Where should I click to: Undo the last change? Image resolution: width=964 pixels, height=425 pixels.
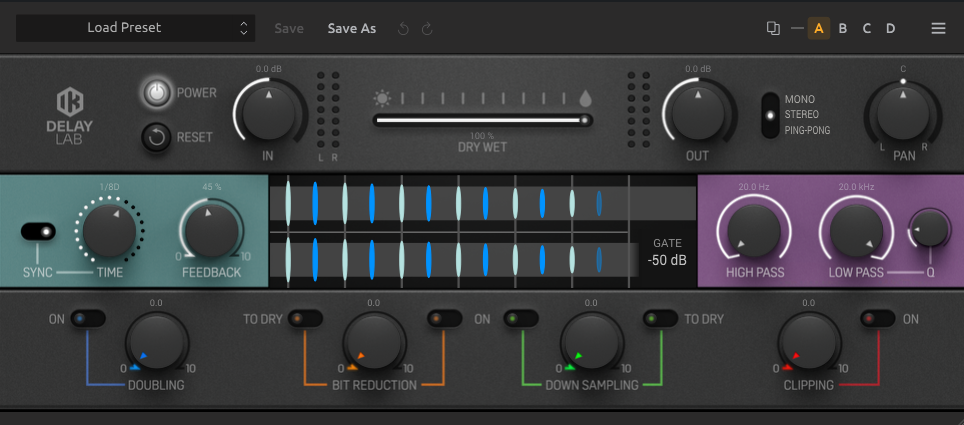pos(403,28)
